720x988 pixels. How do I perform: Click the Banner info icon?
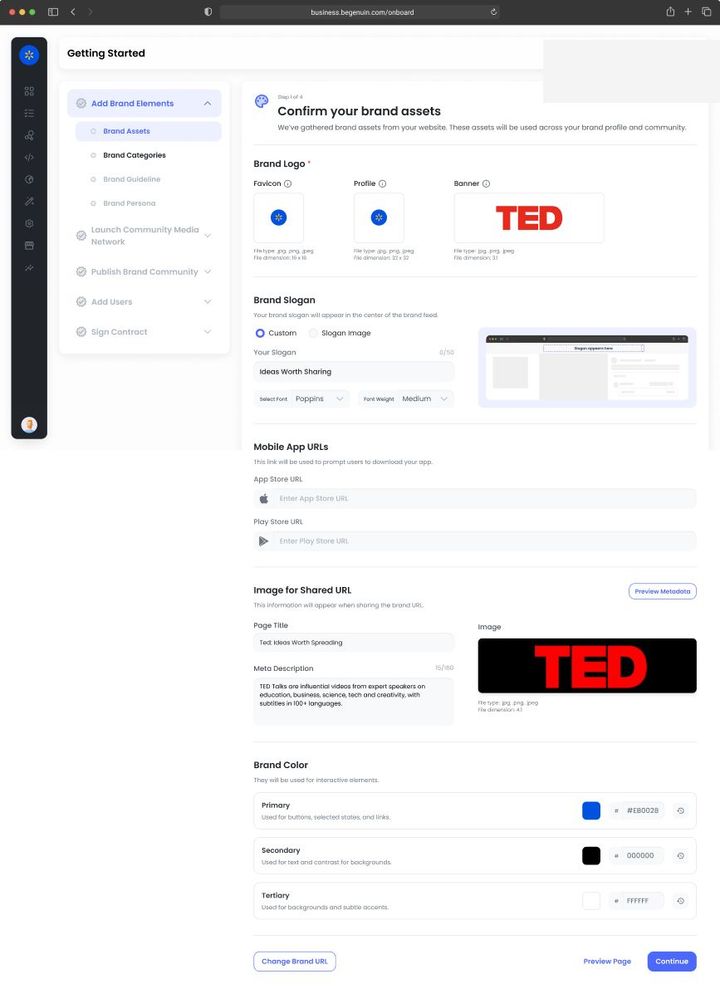(x=486, y=184)
